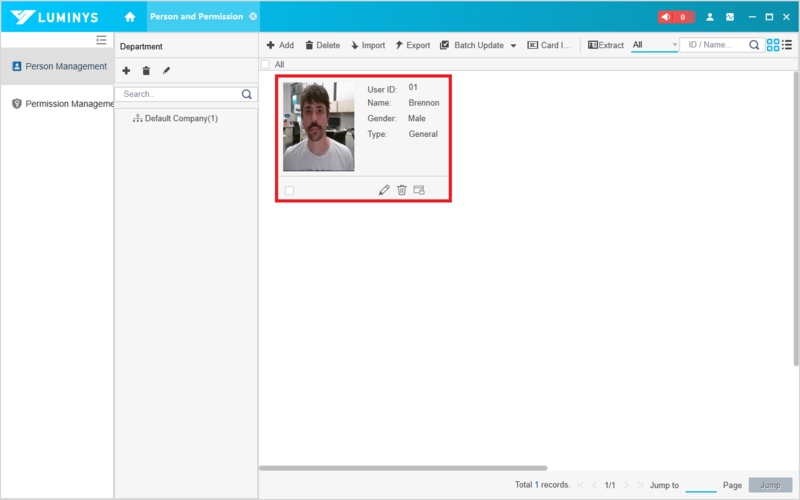Click the Jump button

tap(770, 485)
